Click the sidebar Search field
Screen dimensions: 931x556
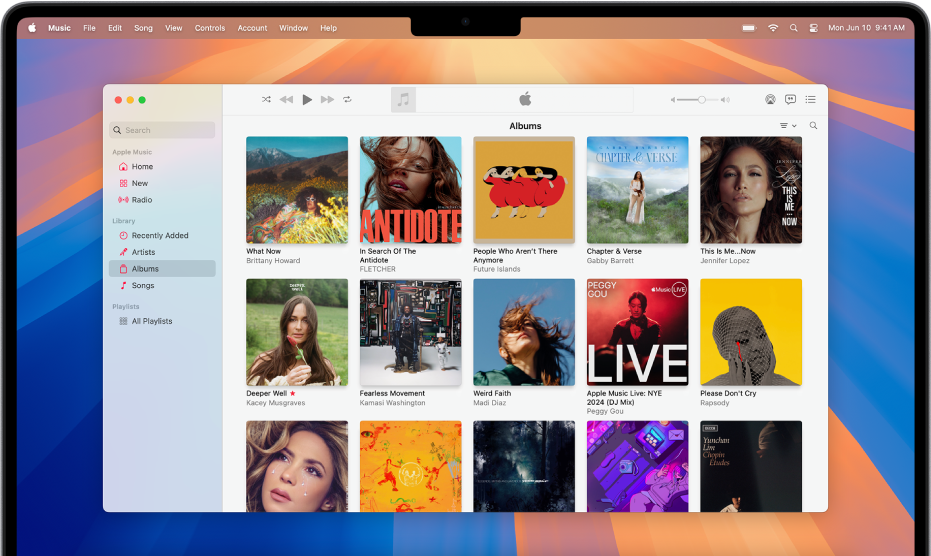coord(162,130)
